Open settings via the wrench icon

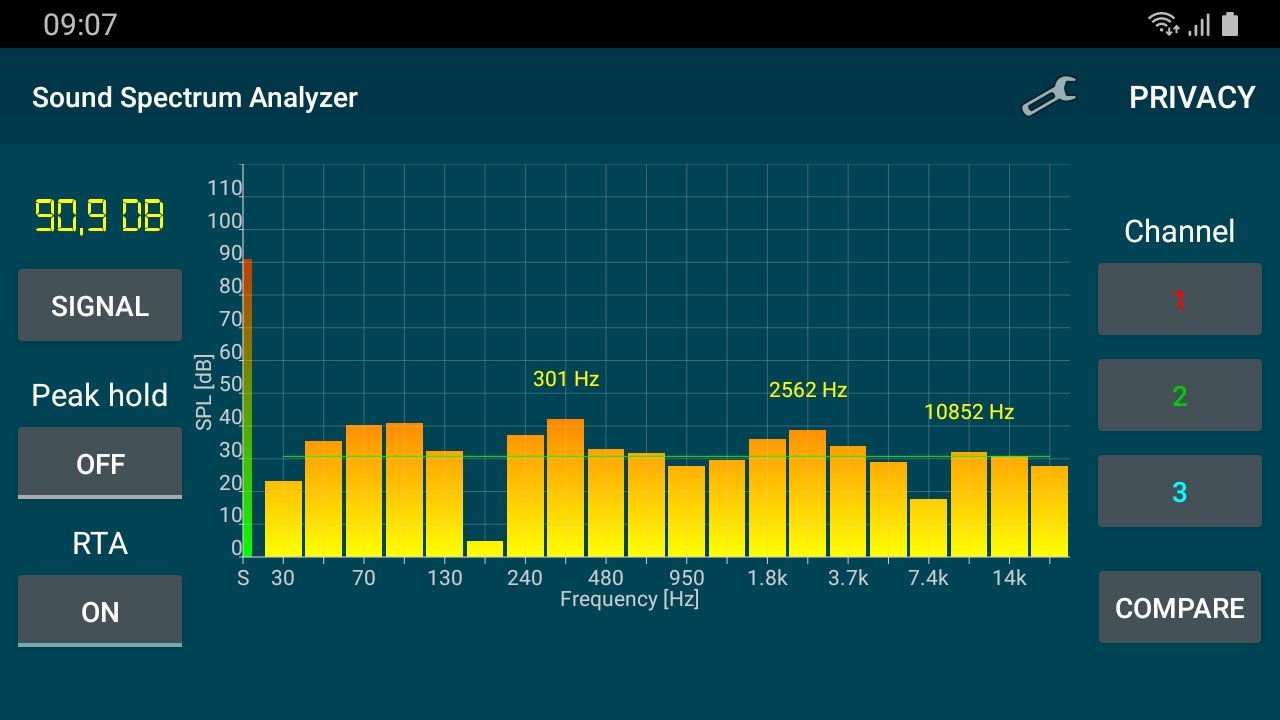click(x=1048, y=96)
